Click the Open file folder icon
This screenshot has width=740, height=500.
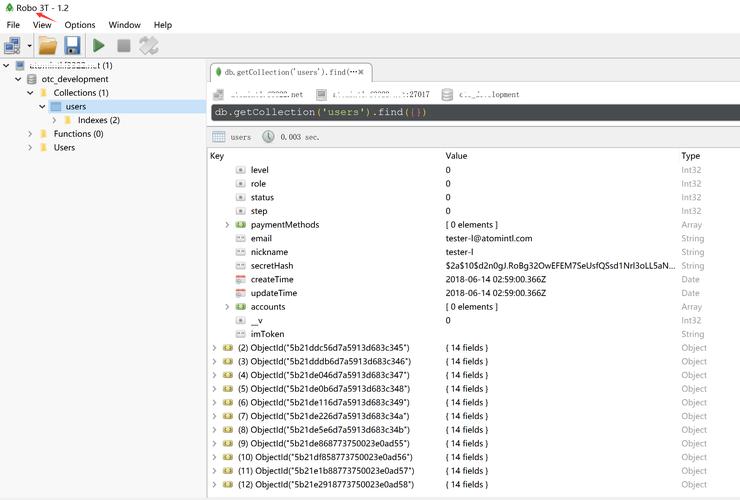pyautogui.click(x=48, y=46)
